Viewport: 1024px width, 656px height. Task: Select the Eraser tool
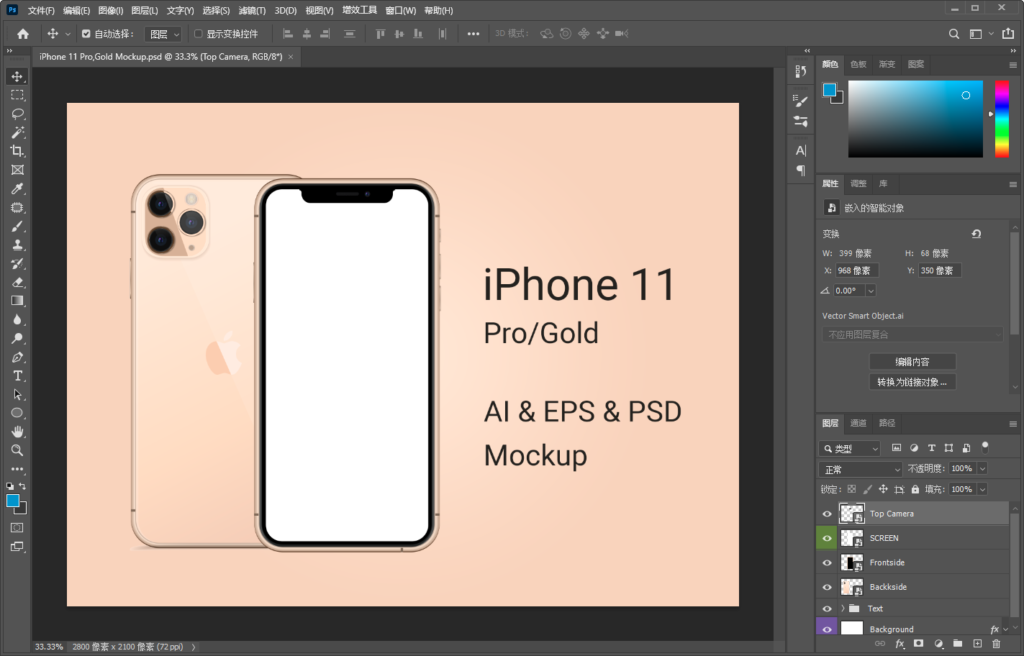point(17,282)
